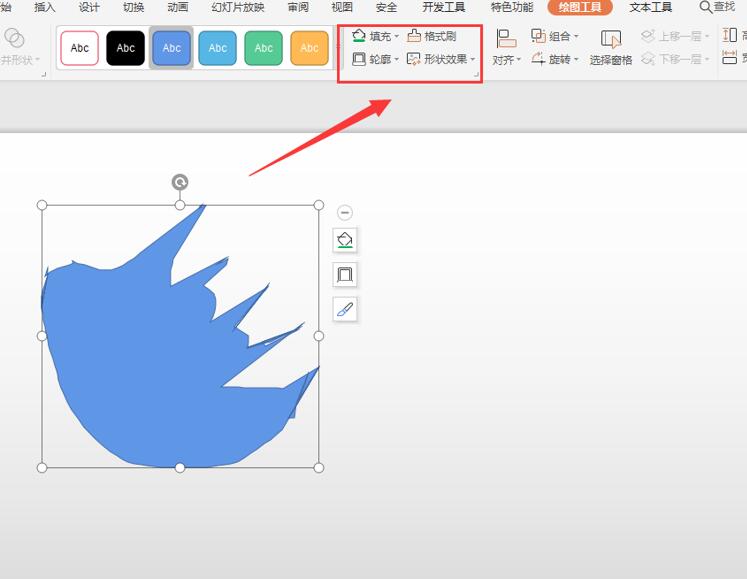The height and width of the screenshot is (579, 747).
Task: Click the floating fill bucket button
Action: click(x=345, y=240)
